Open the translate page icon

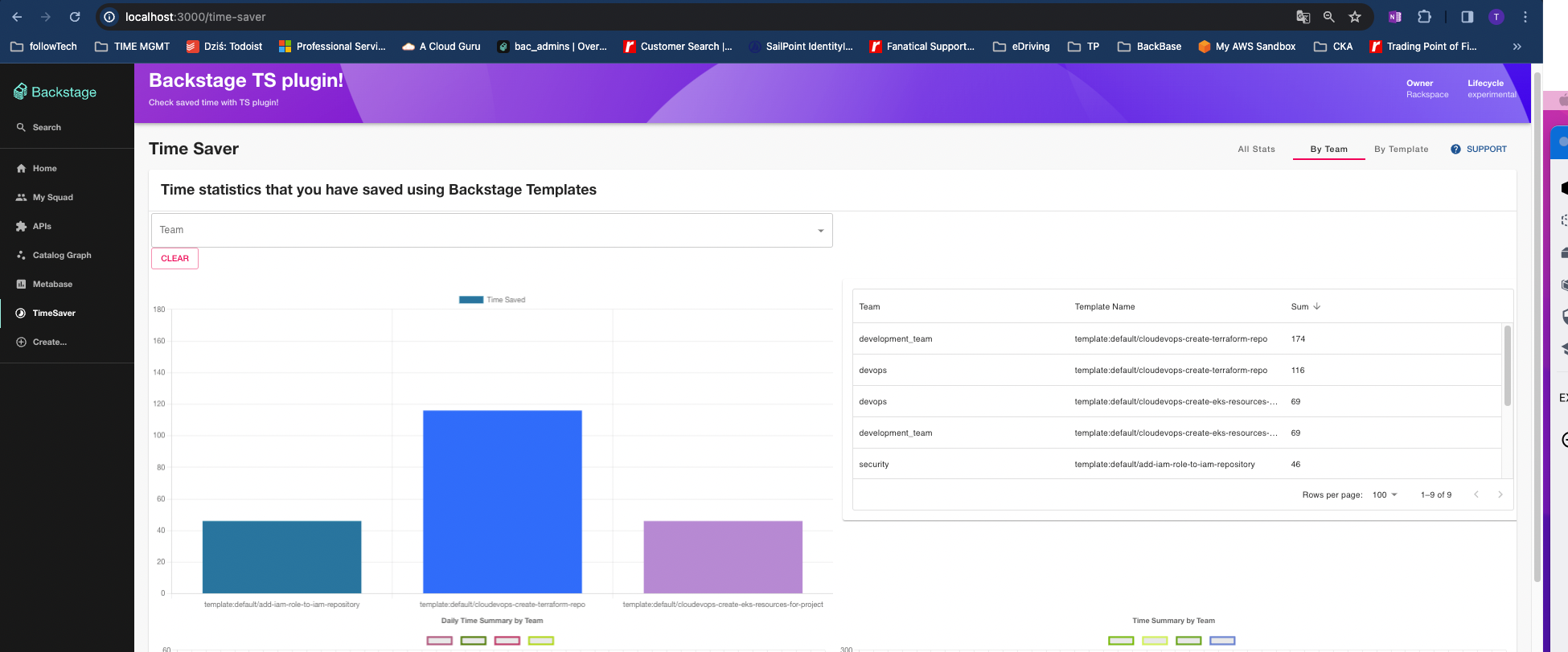click(x=1303, y=16)
